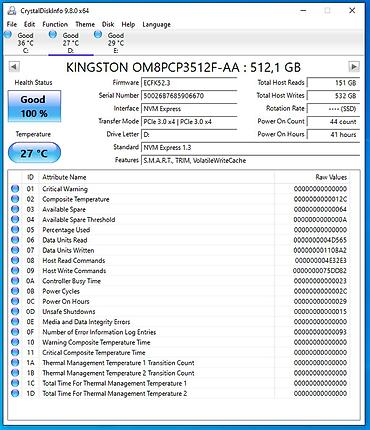370x430 pixels.
Task: Click the Total Host Writes value 532 GB
Action: pos(333,96)
